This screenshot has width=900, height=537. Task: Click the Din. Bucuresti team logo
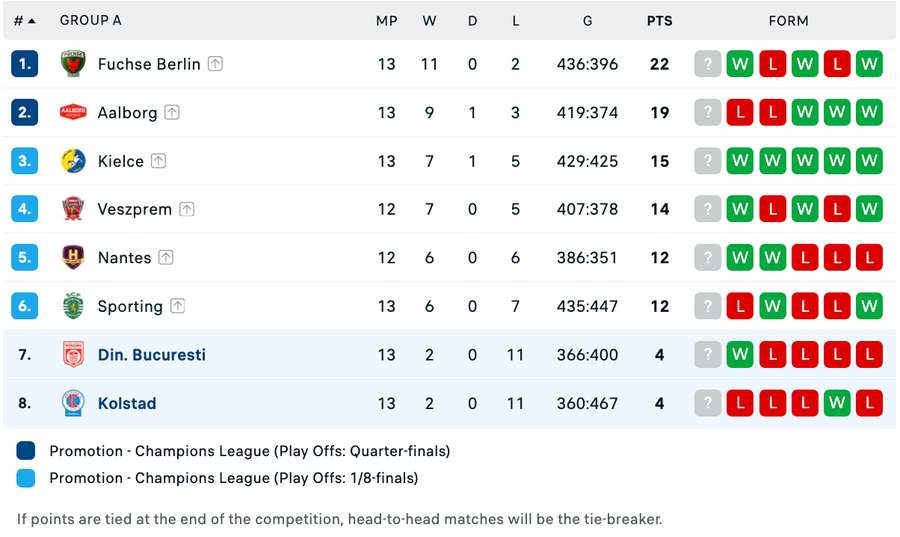pos(73,355)
